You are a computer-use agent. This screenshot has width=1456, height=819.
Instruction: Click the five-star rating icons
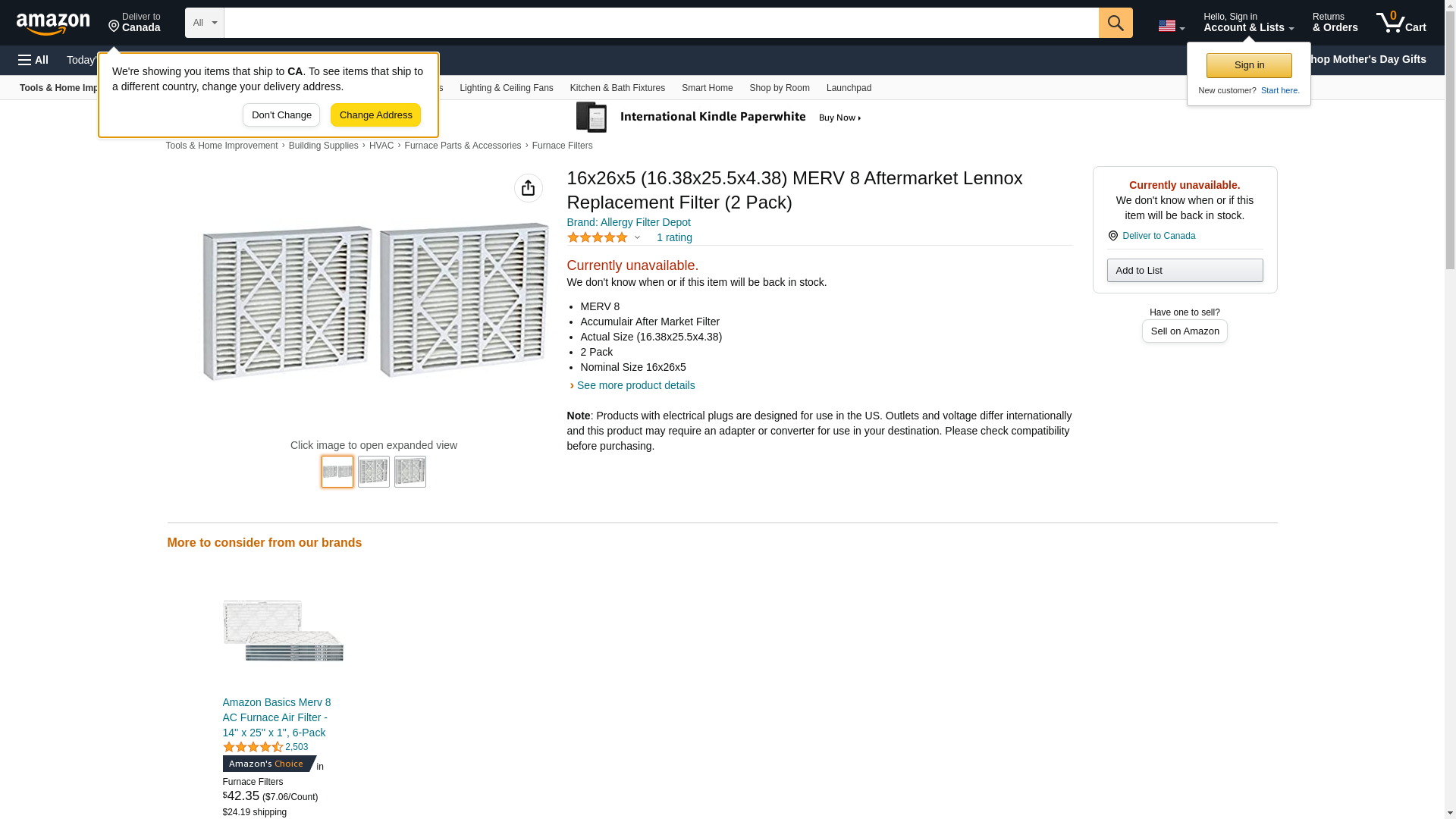598,237
